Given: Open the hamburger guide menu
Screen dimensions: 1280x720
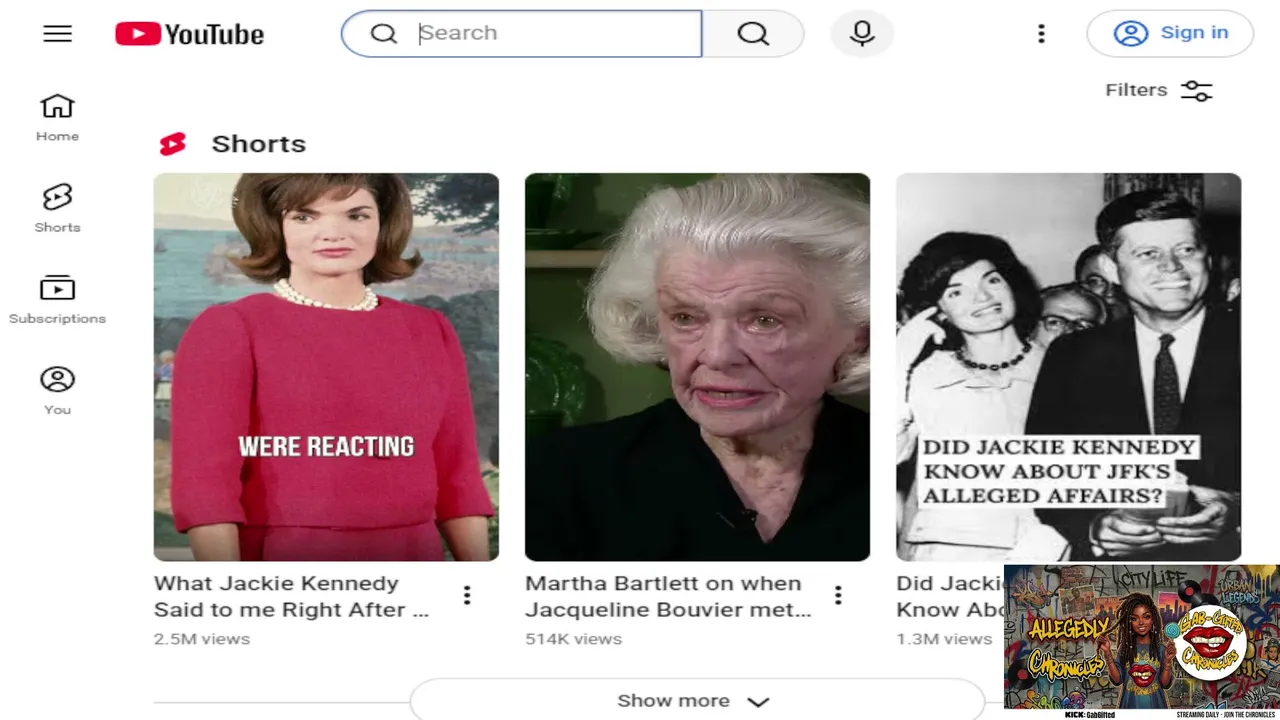Looking at the screenshot, I should click(x=57, y=33).
